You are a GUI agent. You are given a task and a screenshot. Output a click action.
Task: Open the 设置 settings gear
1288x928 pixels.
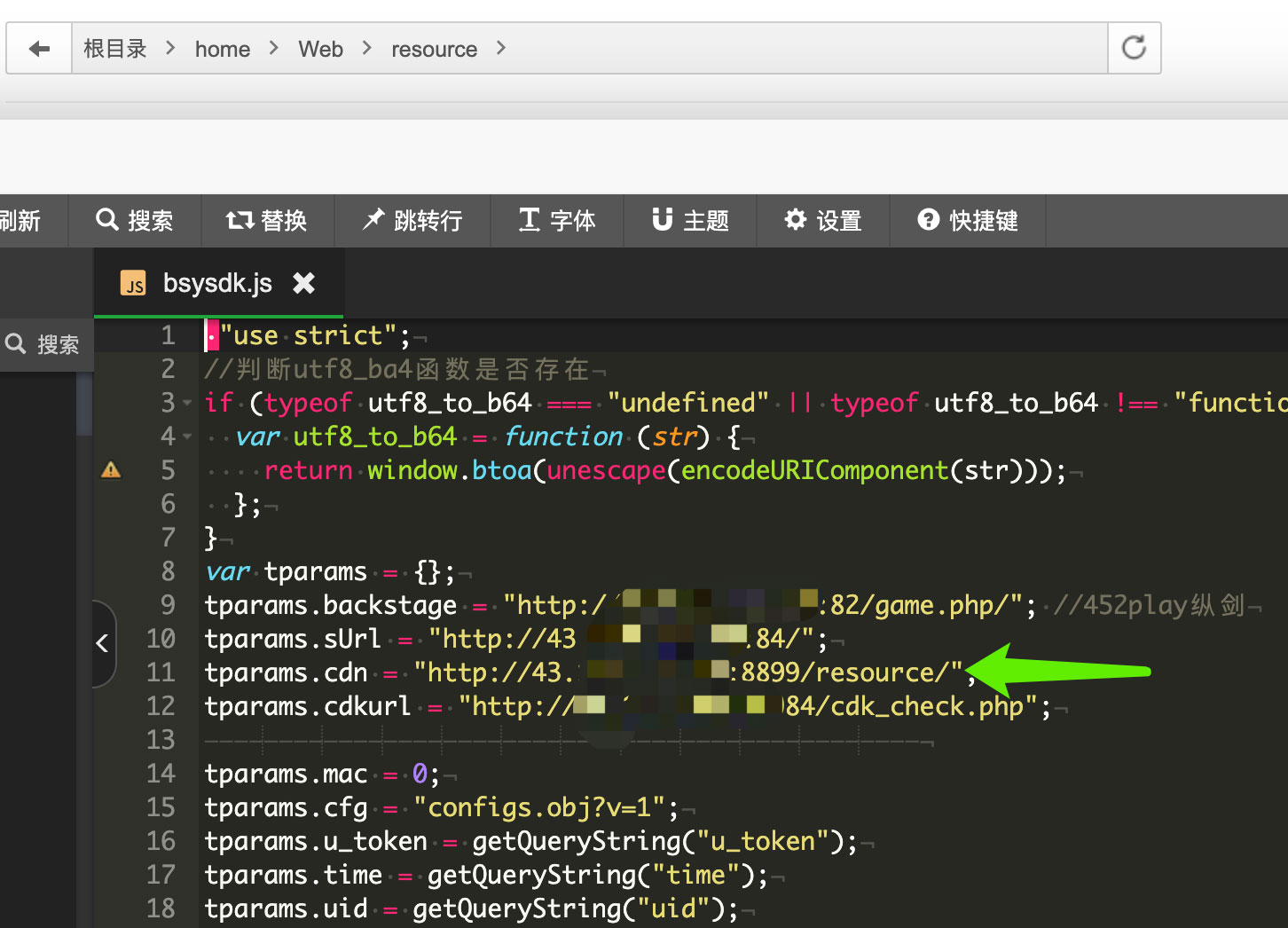coord(823,220)
